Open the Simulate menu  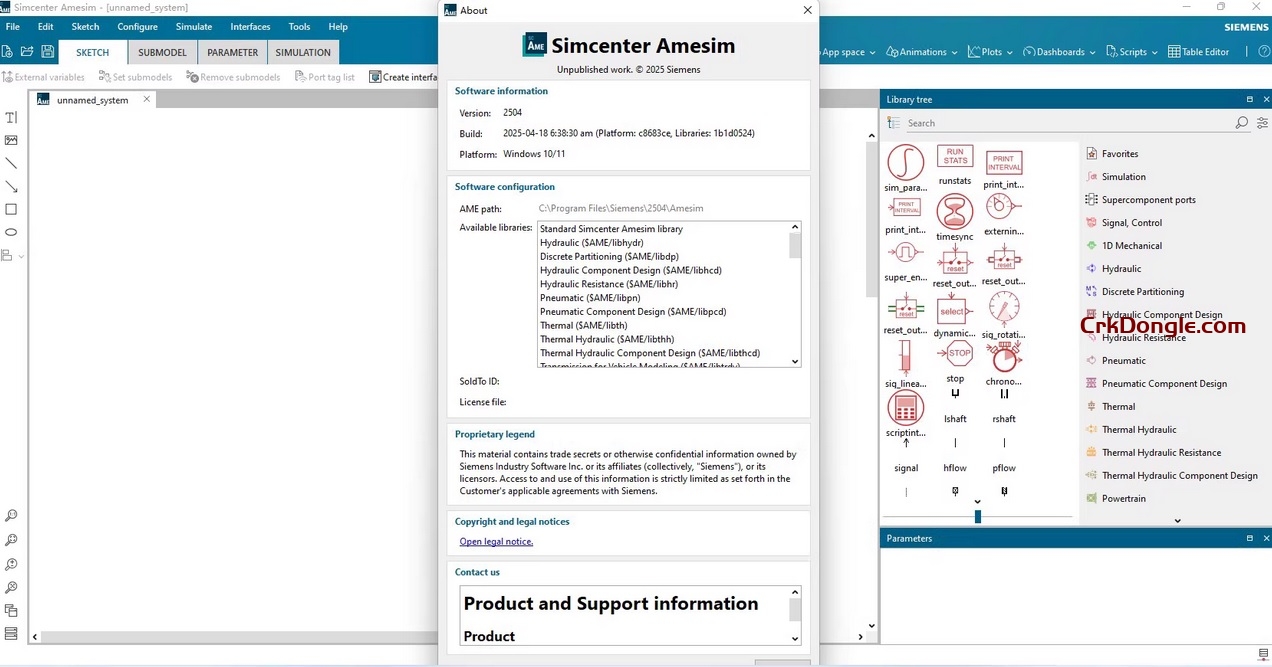pos(193,27)
